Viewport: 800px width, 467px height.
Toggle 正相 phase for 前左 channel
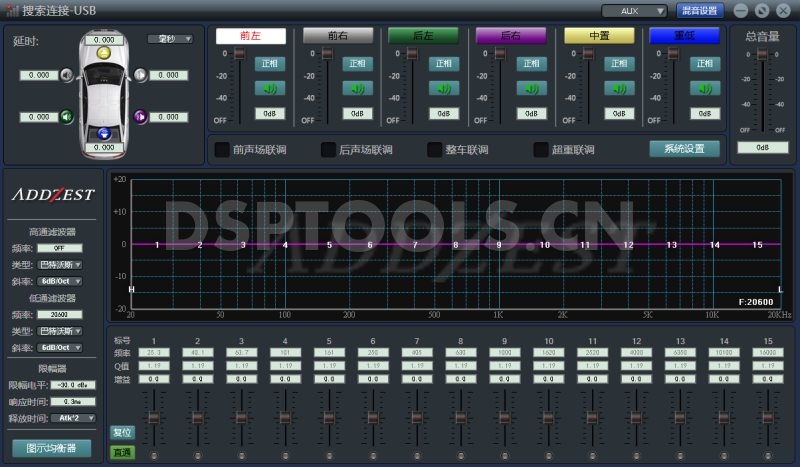coord(270,63)
